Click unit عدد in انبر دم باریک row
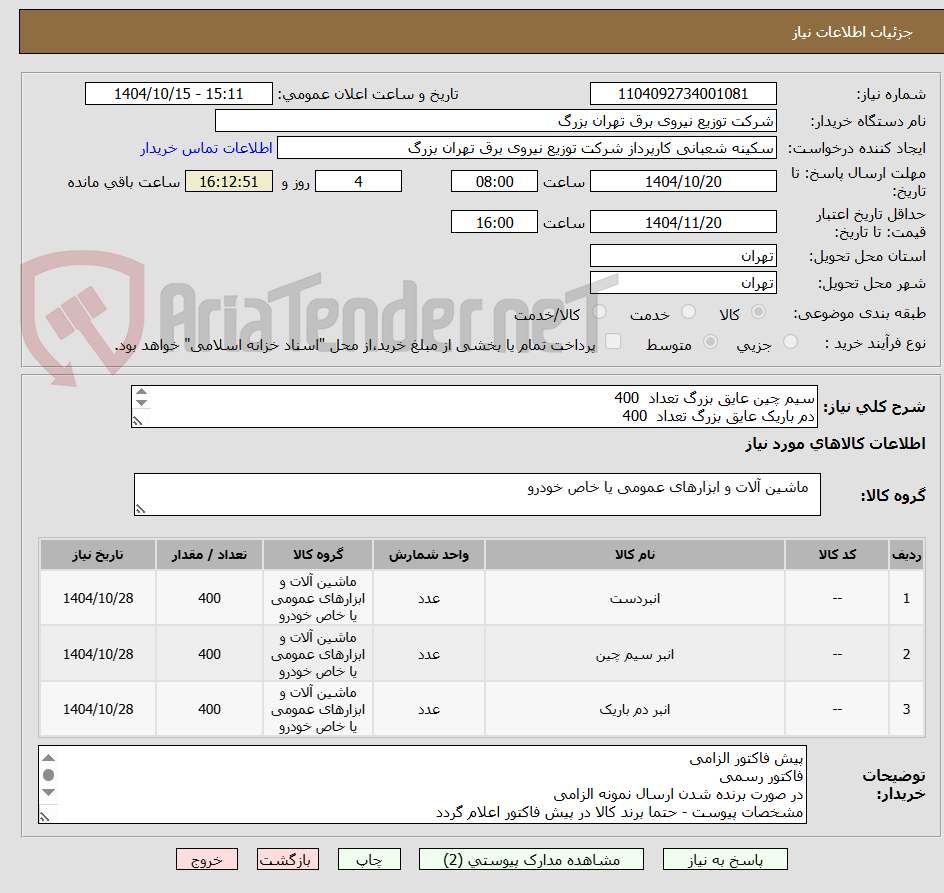 (429, 709)
